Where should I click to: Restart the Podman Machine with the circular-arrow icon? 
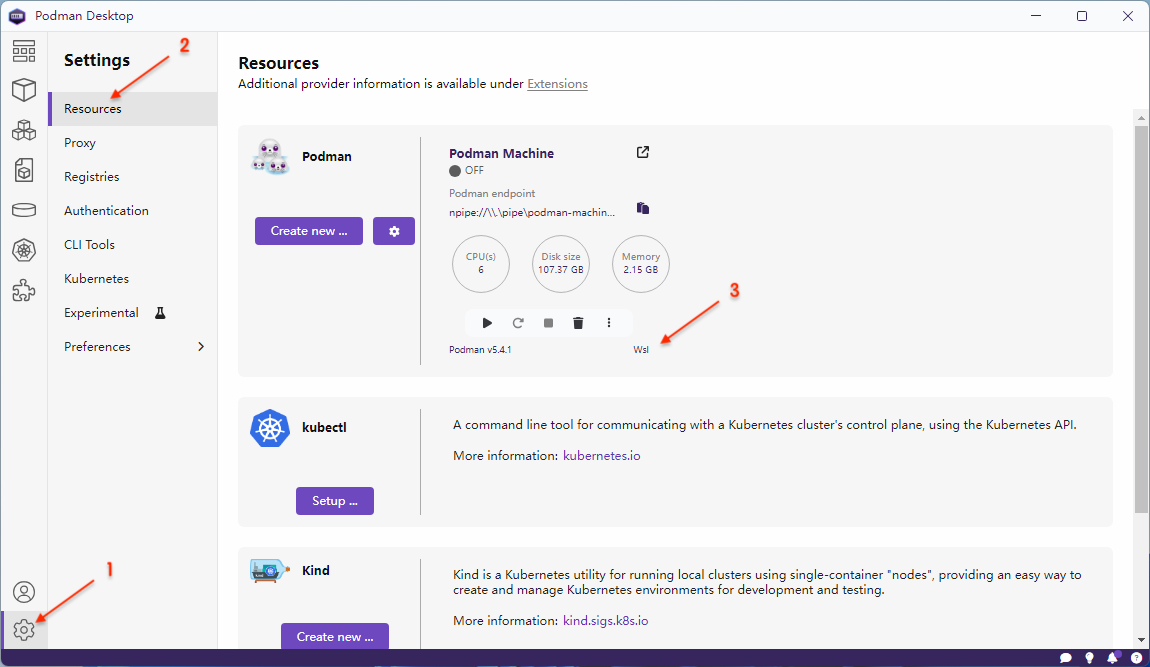click(518, 323)
